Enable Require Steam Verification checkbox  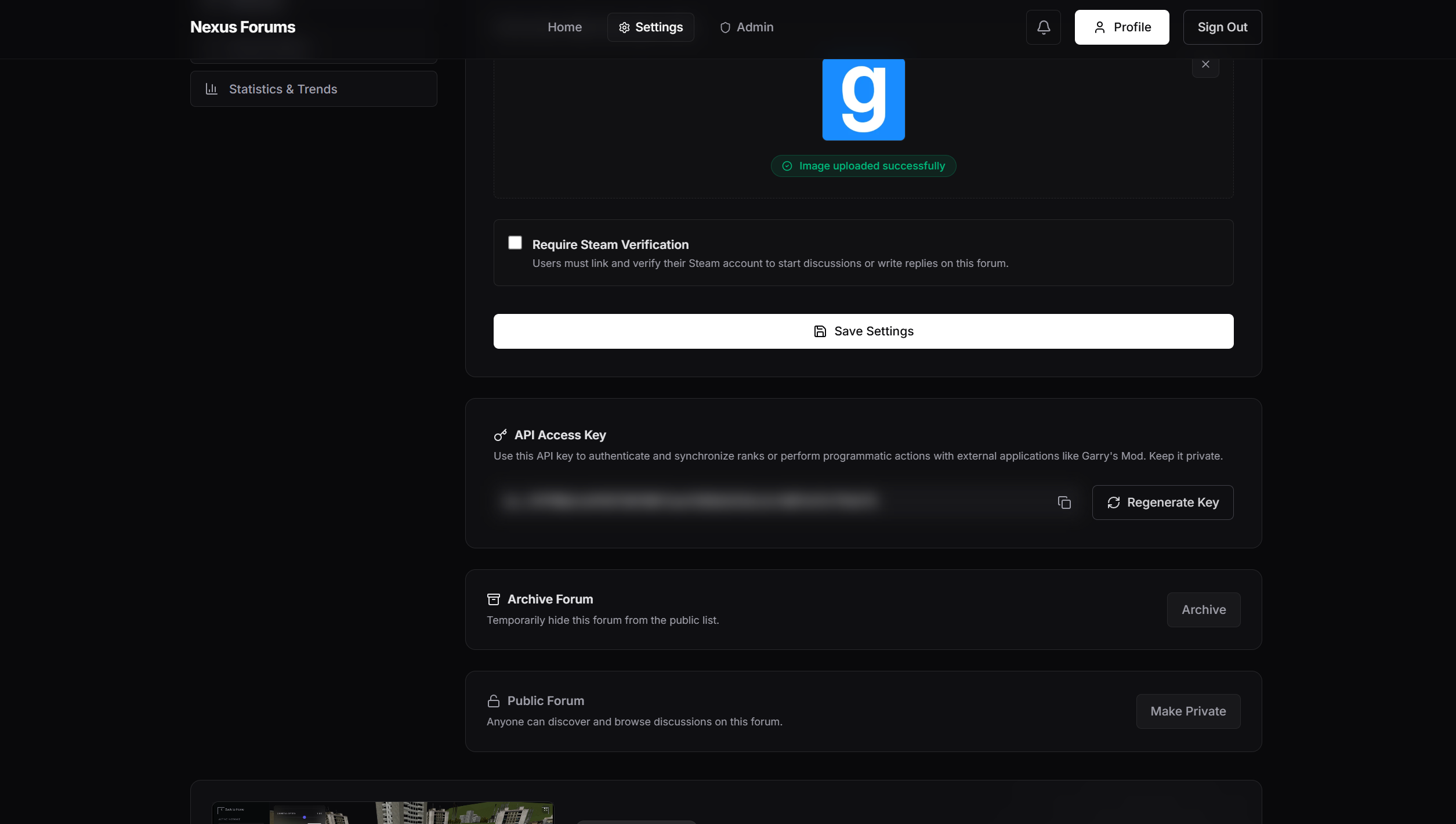point(515,243)
